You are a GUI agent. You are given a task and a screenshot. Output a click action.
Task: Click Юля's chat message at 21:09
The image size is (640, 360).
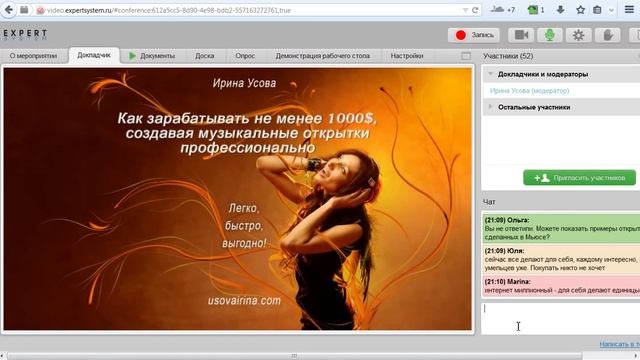561,259
